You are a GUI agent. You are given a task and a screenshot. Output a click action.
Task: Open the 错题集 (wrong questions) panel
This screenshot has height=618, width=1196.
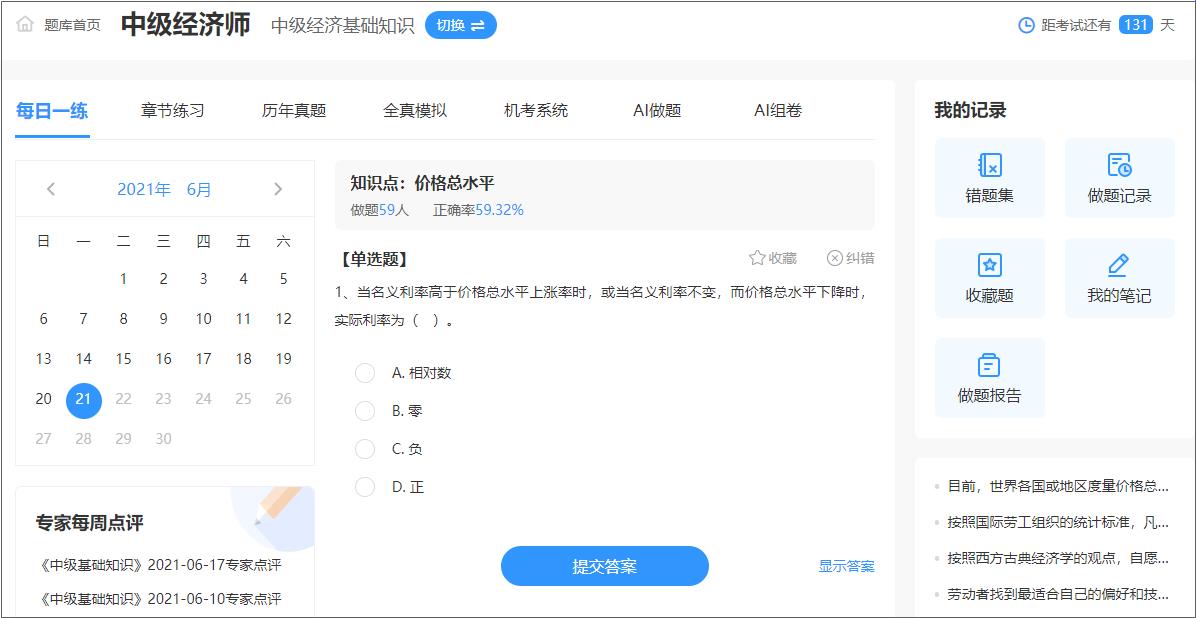pyautogui.click(x=989, y=177)
